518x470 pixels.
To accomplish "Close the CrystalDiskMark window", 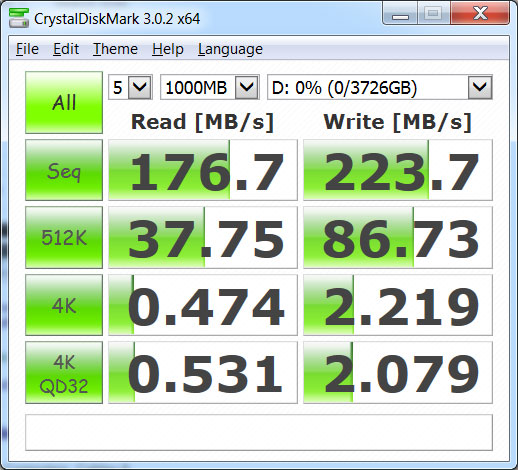I will coord(480,14).
